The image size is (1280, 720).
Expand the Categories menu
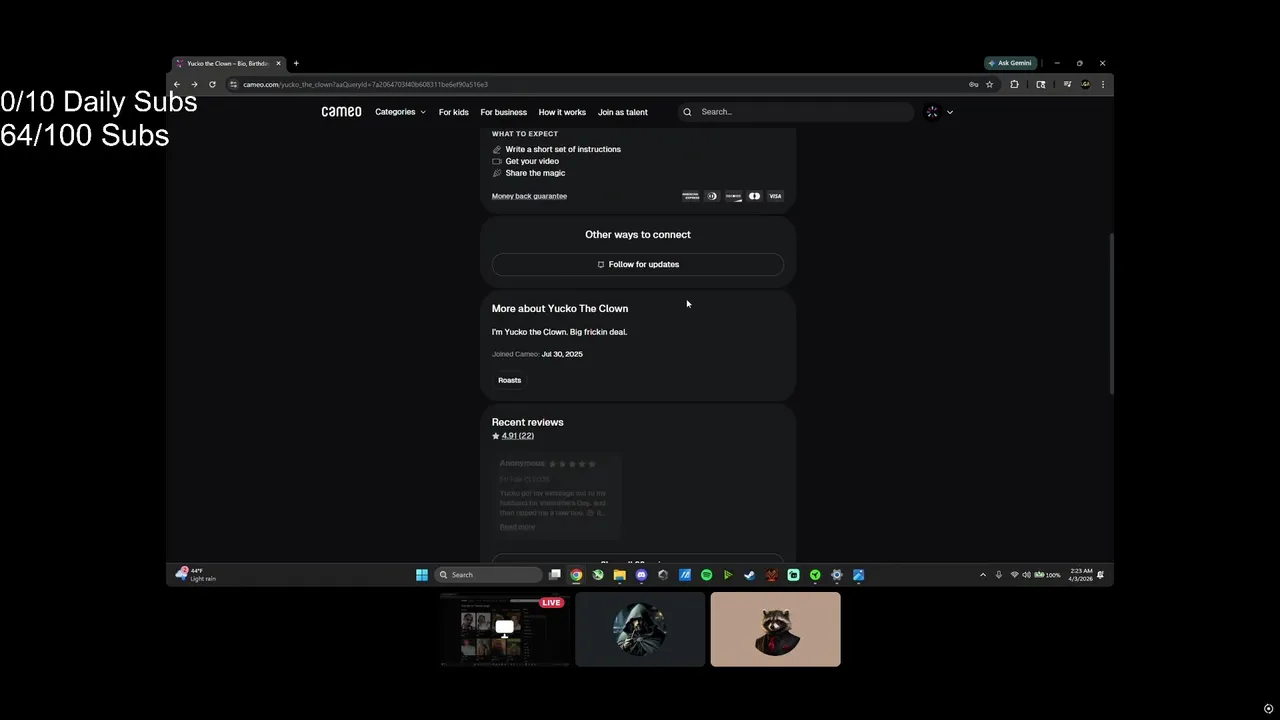[400, 112]
